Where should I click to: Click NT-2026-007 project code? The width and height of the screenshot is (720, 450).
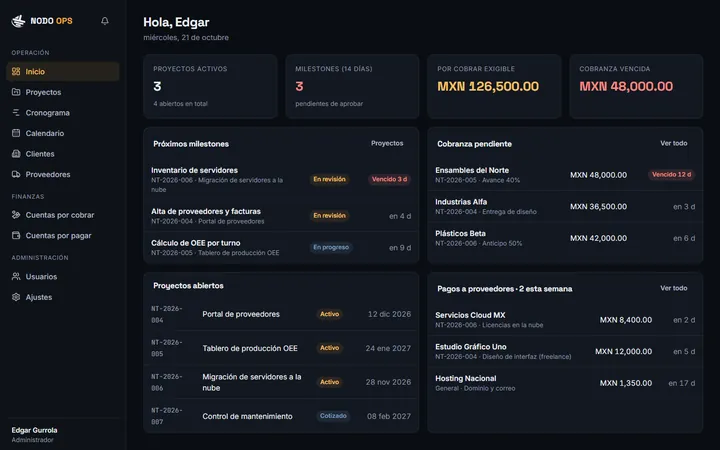click(167, 416)
